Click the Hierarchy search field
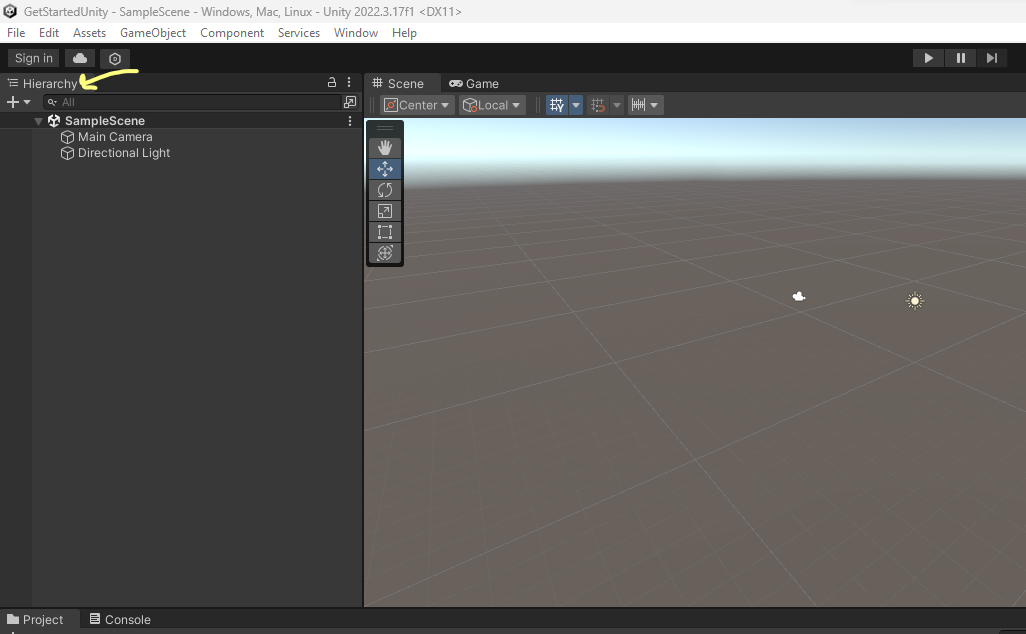Viewport: 1026px width, 634px height. click(x=192, y=102)
